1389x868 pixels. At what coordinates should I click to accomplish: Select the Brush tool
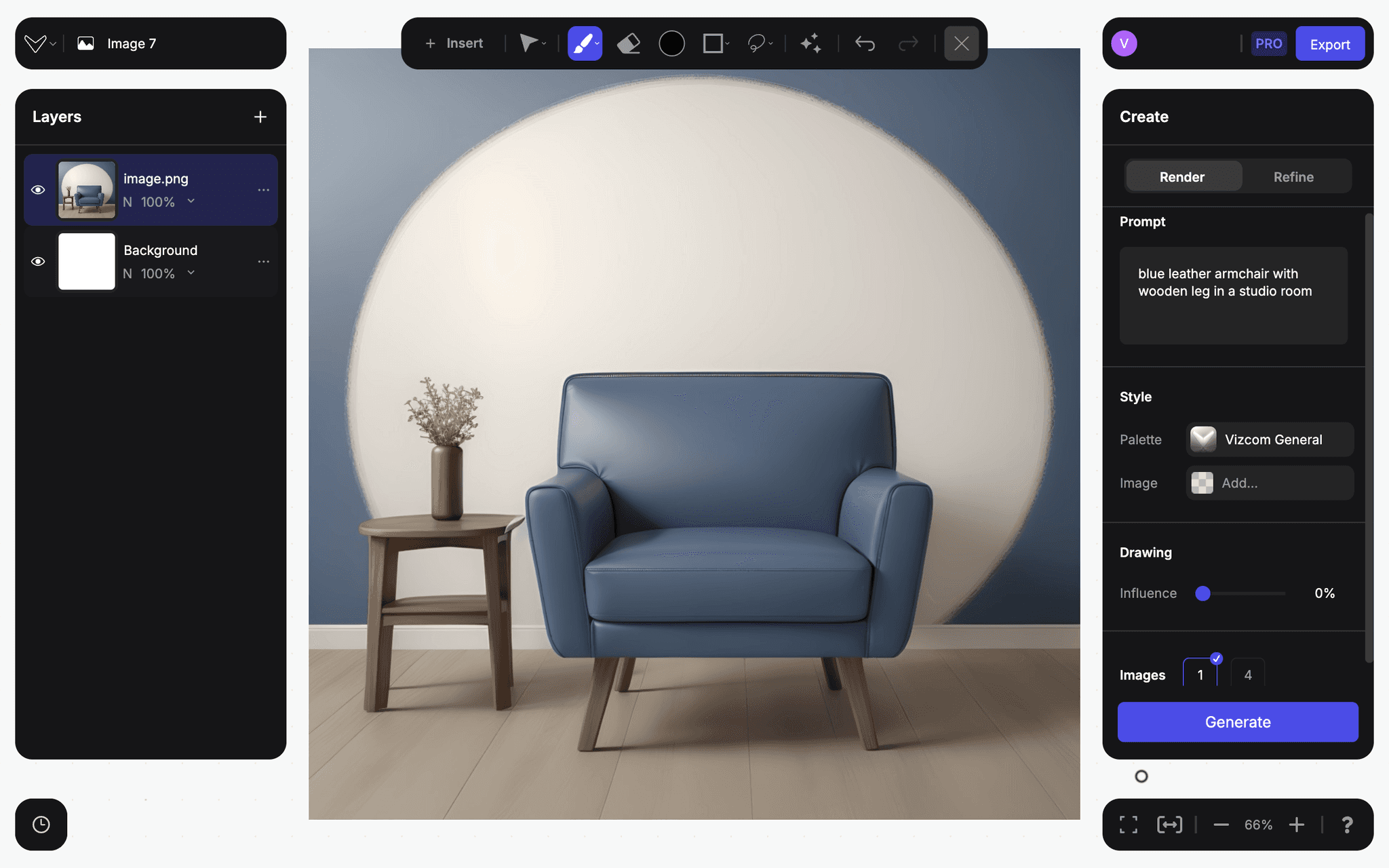point(582,43)
